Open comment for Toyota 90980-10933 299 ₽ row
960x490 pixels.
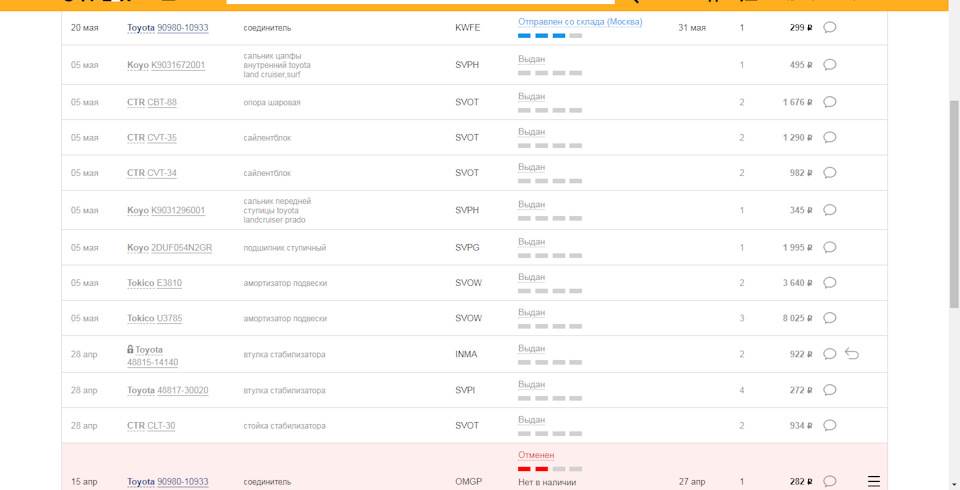click(830, 28)
